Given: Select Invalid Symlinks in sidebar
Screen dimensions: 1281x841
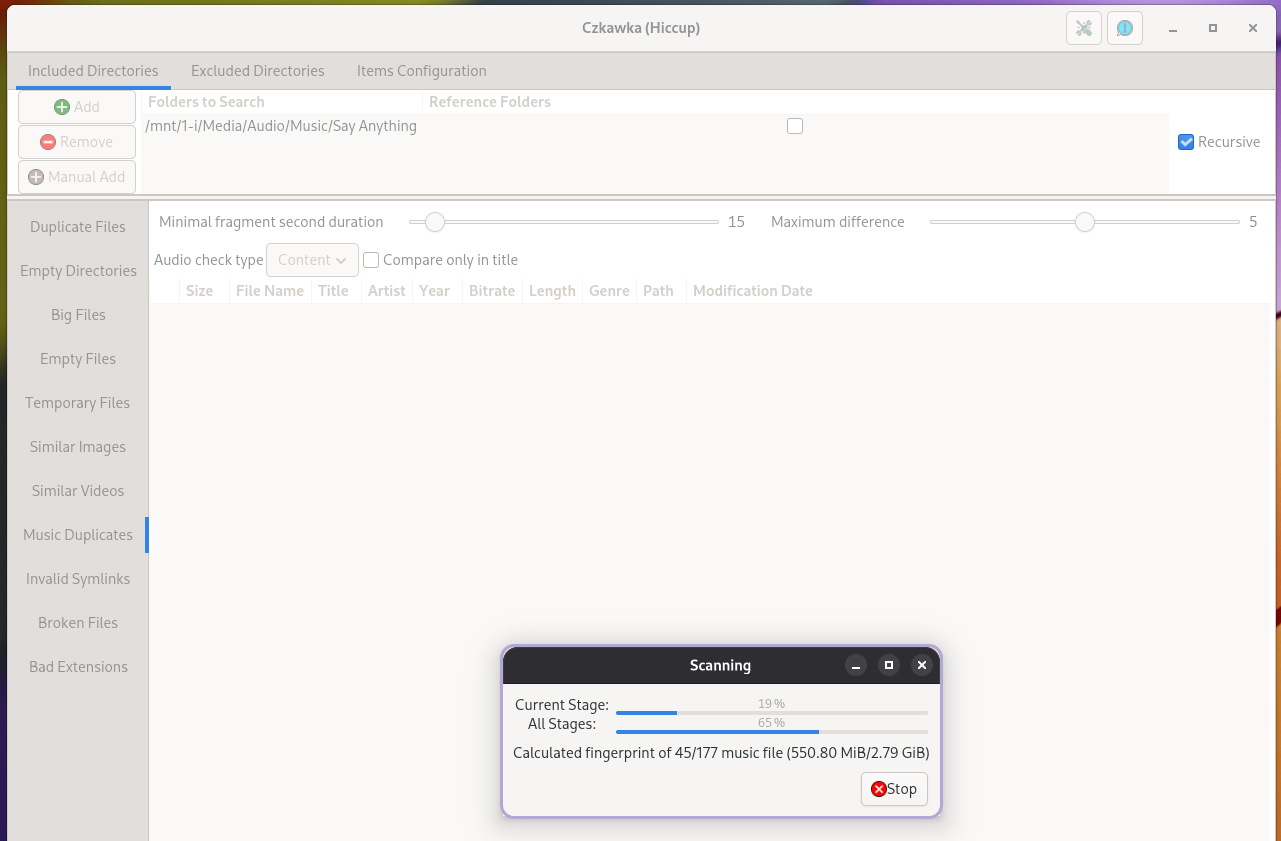Looking at the screenshot, I should point(78,579).
